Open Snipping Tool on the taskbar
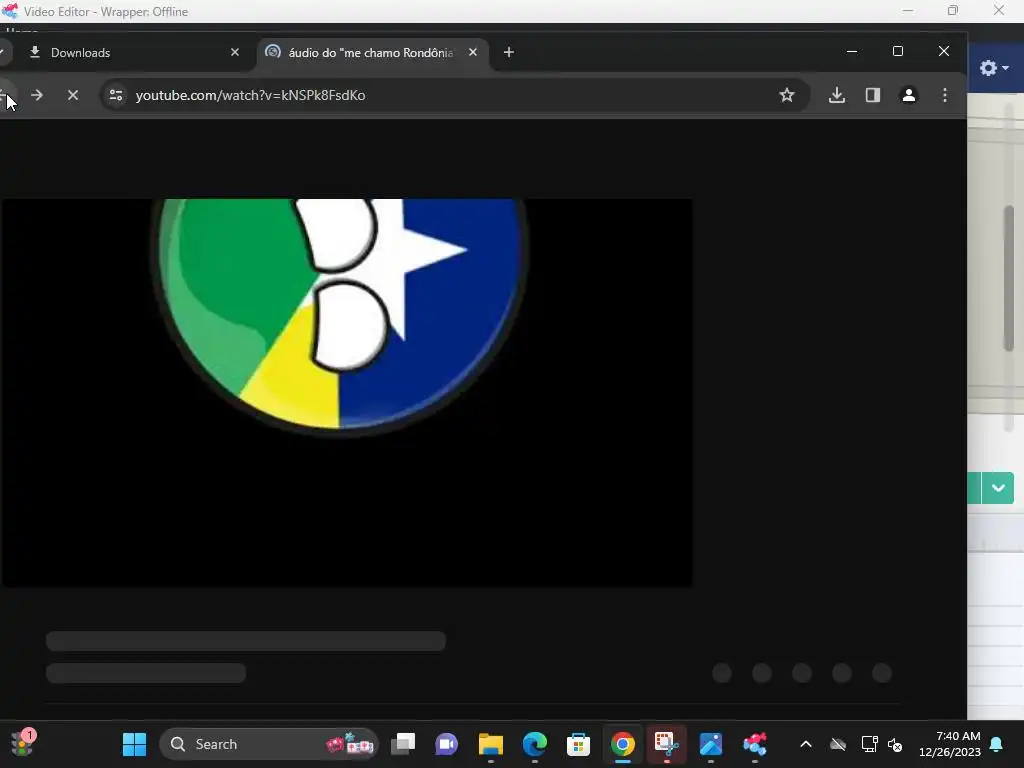 point(666,744)
